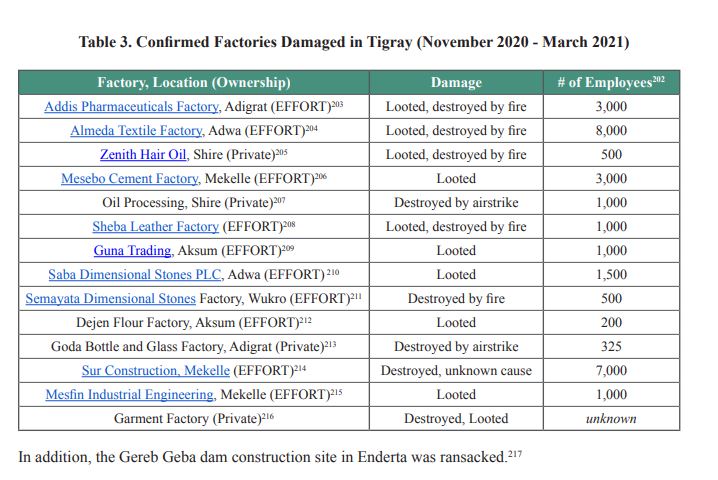Click the Goda Bottle and Glass Factory entry
The height and width of the screenshot is (480, 718).
click(194, 347)
